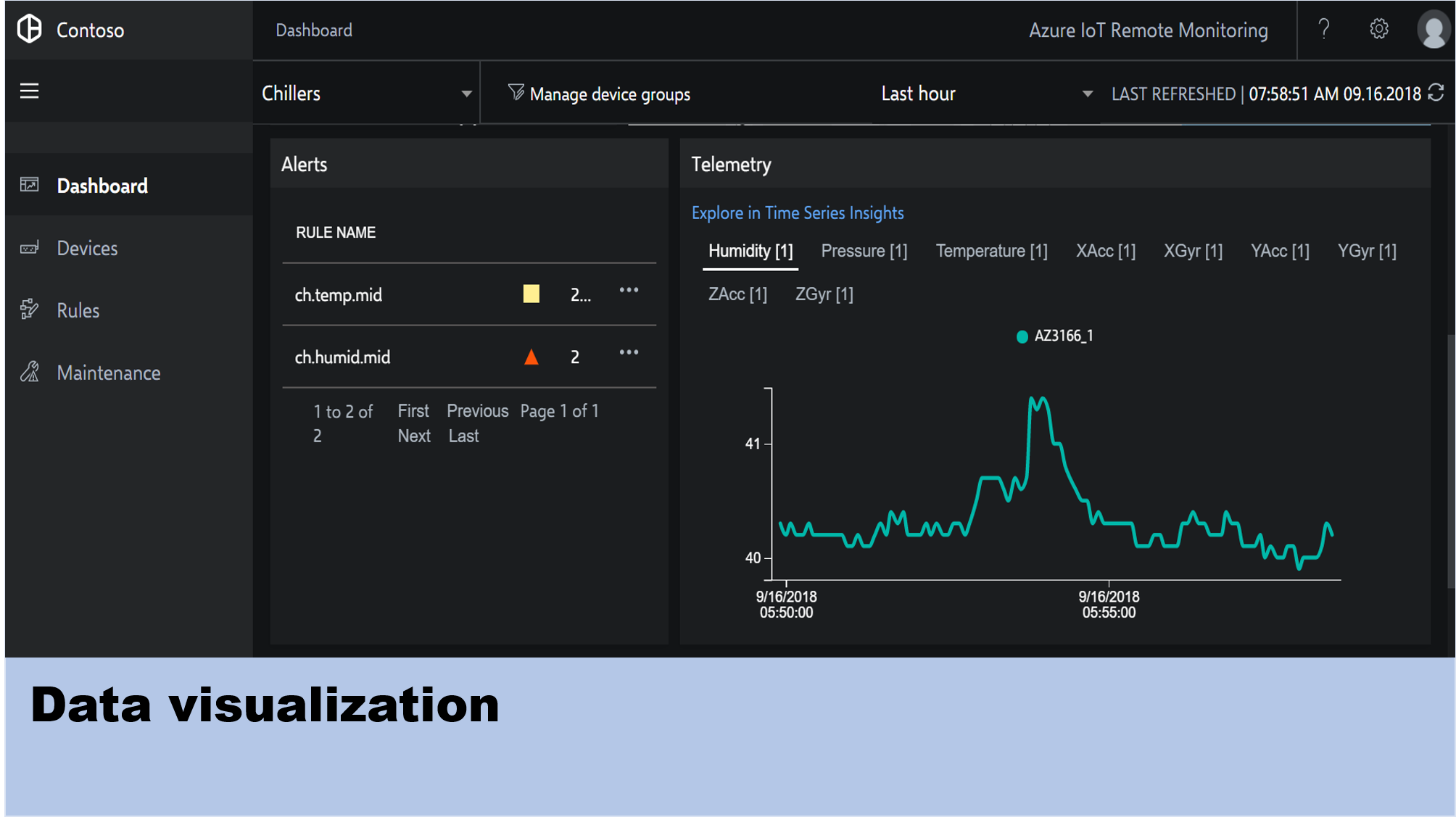The image size is (1456, 817).
Task: Click the yellow severity swatch for ch.temp.mid
Action: coord(531,294)
